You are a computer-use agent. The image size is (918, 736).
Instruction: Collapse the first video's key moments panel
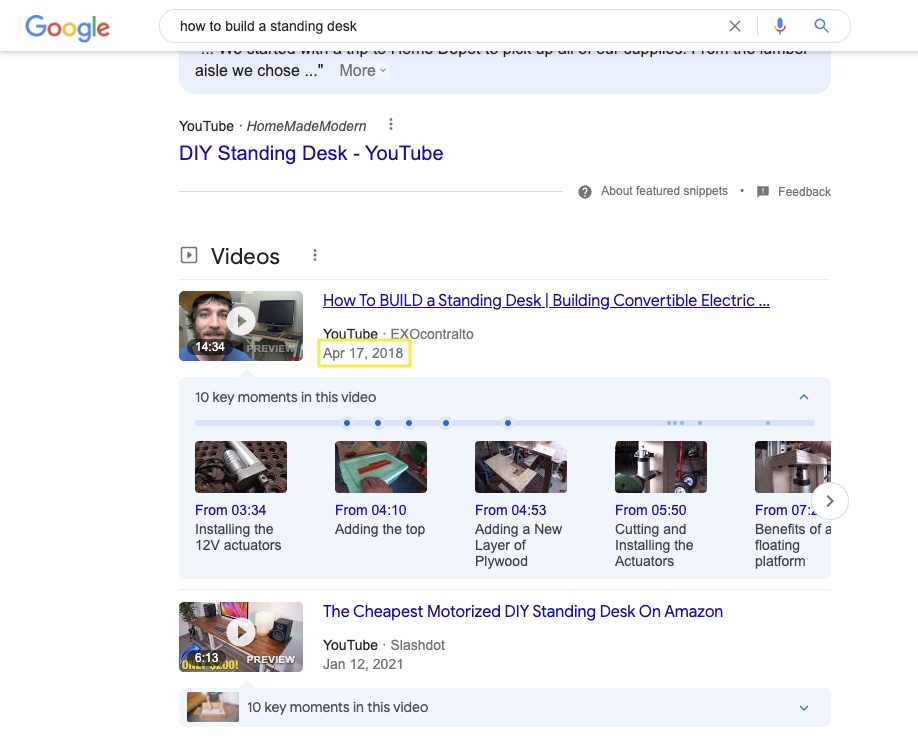tap(804, 397)
